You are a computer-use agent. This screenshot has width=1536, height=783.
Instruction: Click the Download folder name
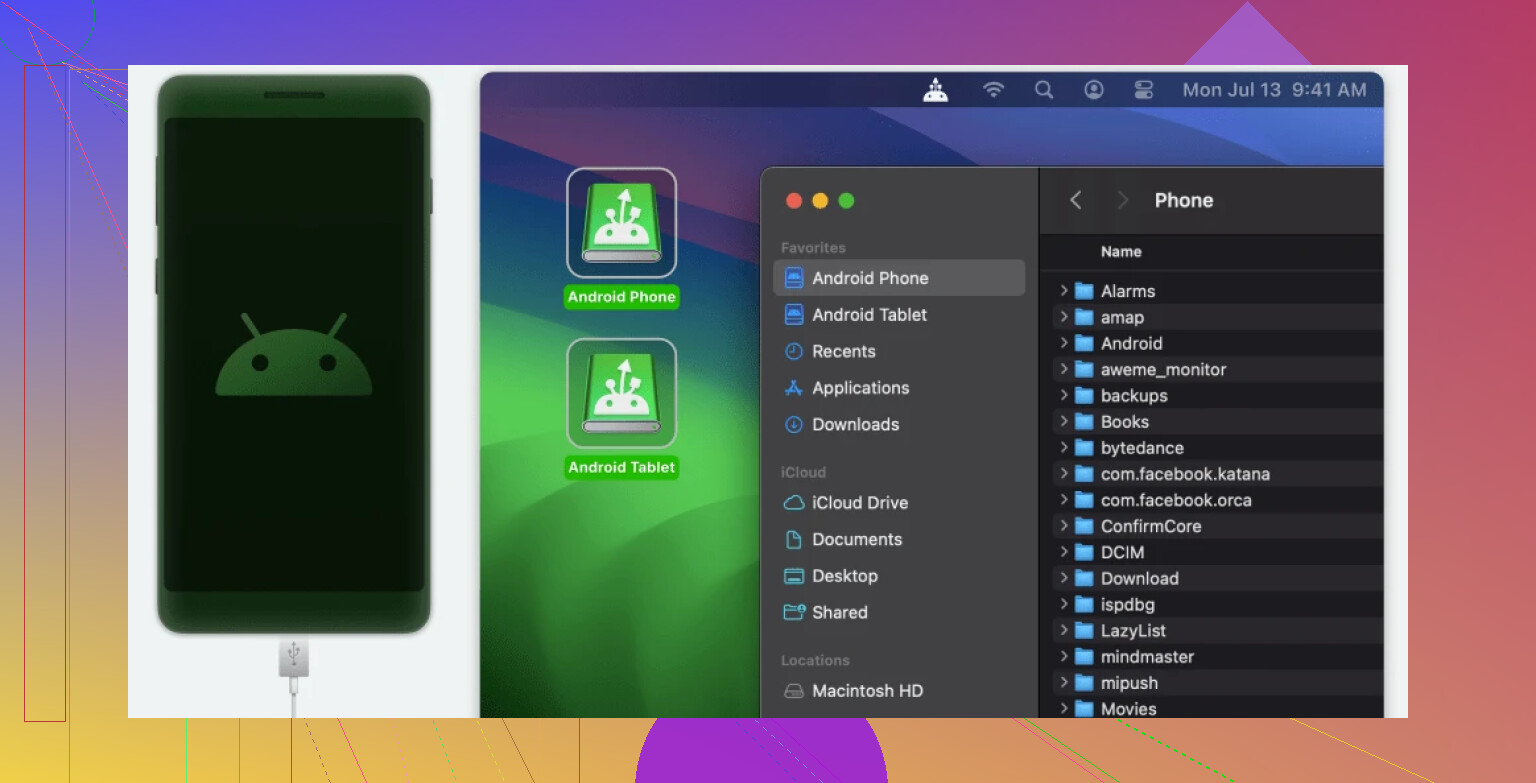click(x=1140, y=578)
